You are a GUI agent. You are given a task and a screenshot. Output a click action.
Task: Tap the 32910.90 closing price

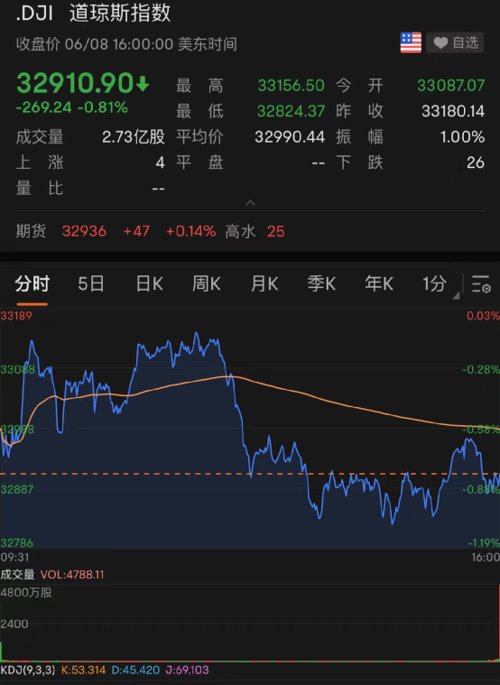[75, 83]
